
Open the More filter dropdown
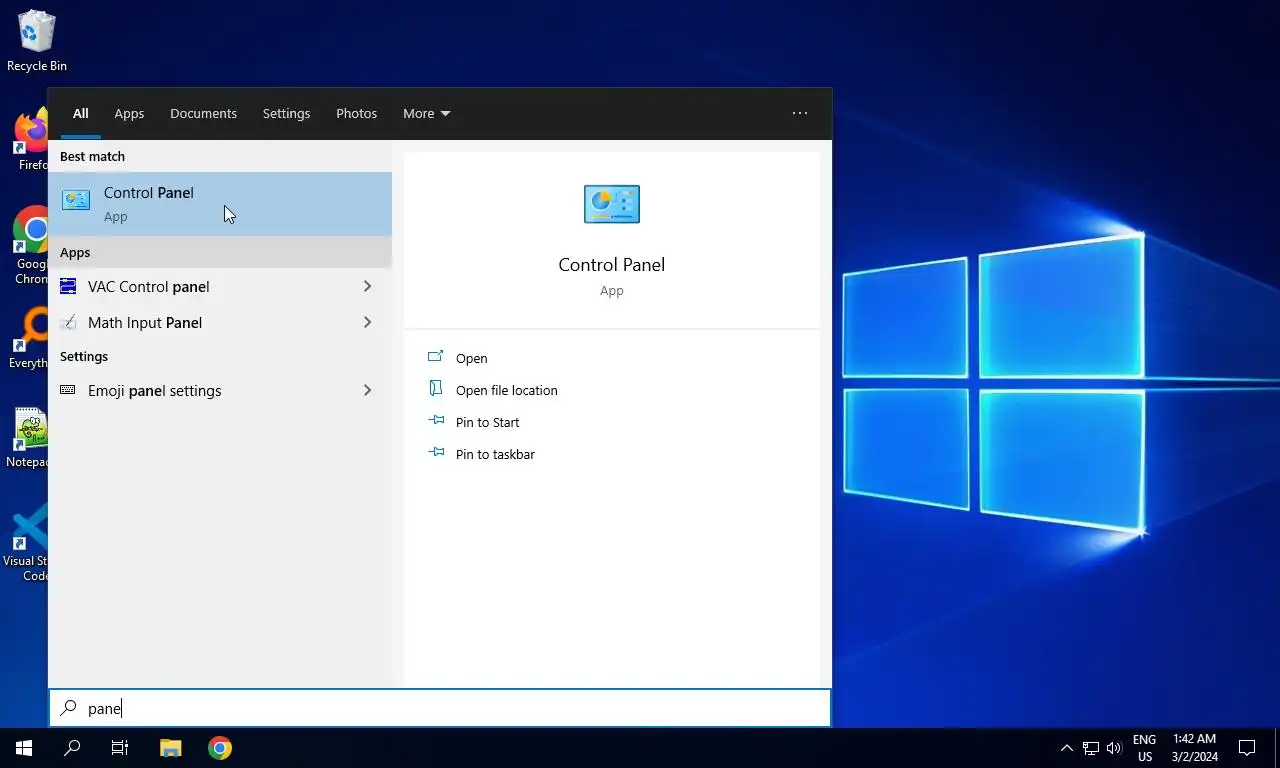click(427, 114)
